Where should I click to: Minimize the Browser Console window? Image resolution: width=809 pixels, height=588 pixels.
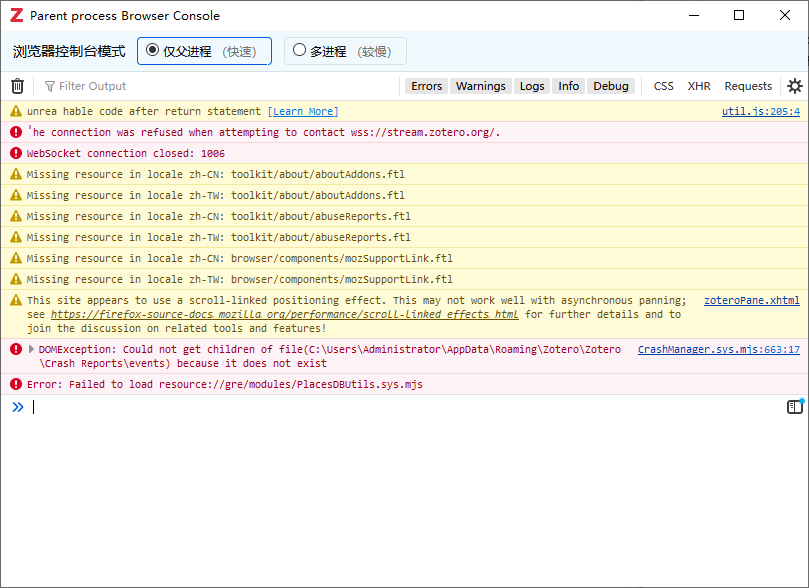694,15
